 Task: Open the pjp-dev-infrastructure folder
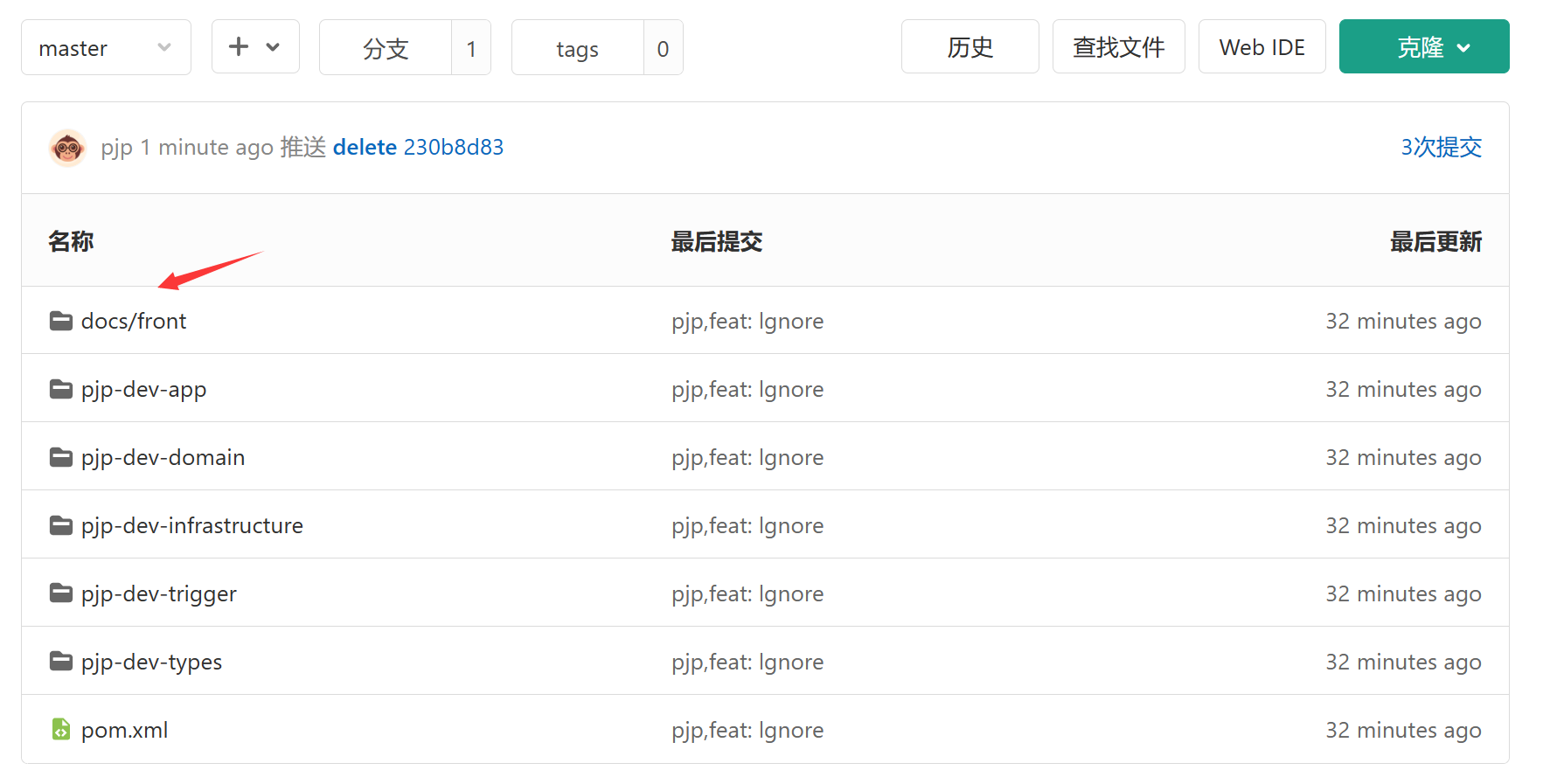tap(192, 525)
